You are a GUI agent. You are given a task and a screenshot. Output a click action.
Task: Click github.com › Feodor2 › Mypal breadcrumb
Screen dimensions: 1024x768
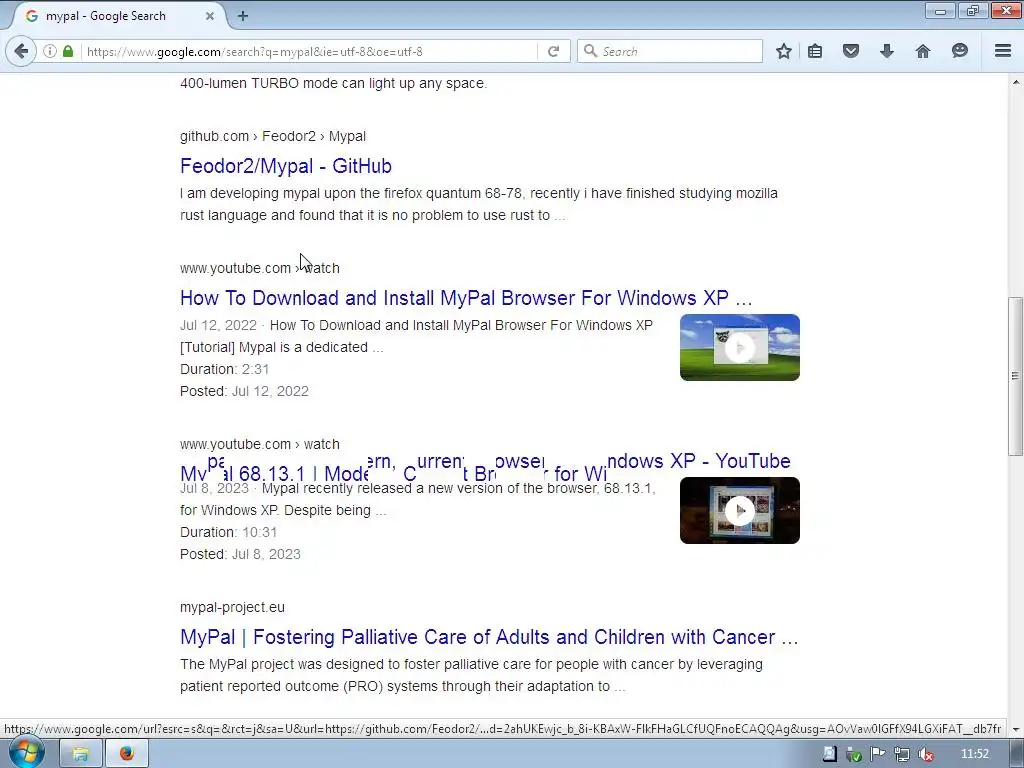coord(272,136)
